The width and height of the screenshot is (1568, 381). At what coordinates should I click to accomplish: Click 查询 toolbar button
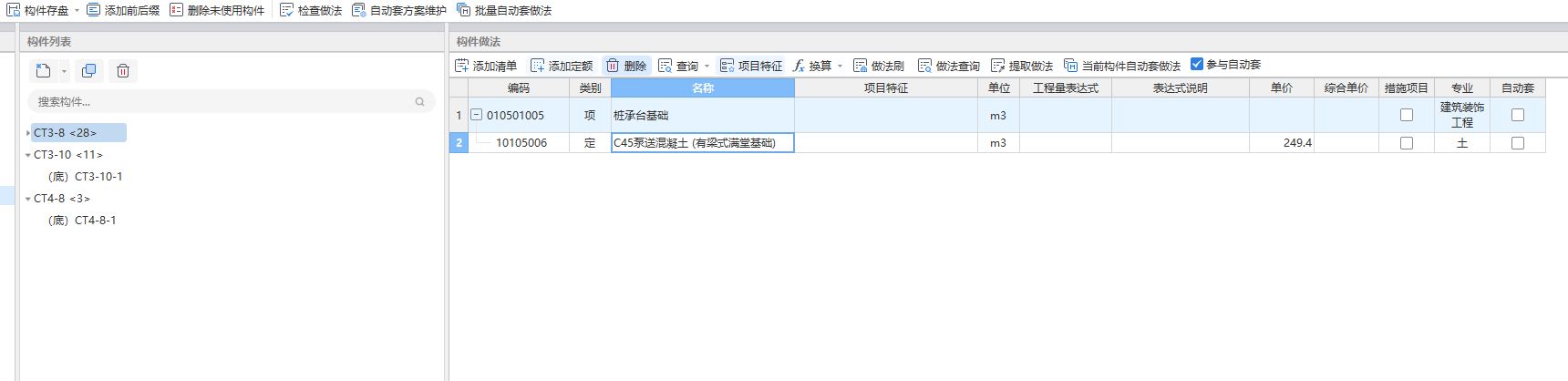click(x=678, y=66)
